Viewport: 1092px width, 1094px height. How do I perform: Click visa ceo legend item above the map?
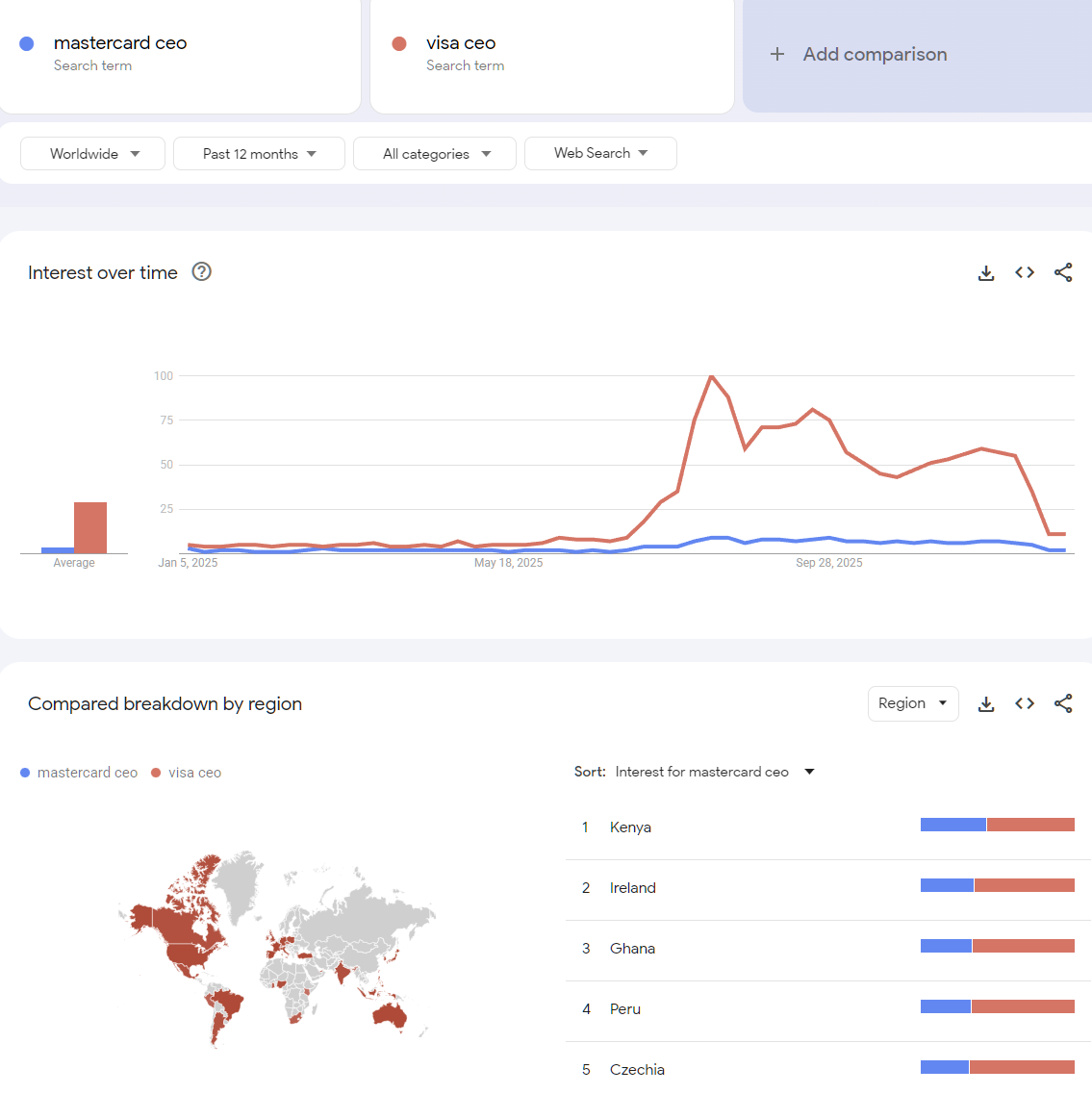tap(187, 773)
